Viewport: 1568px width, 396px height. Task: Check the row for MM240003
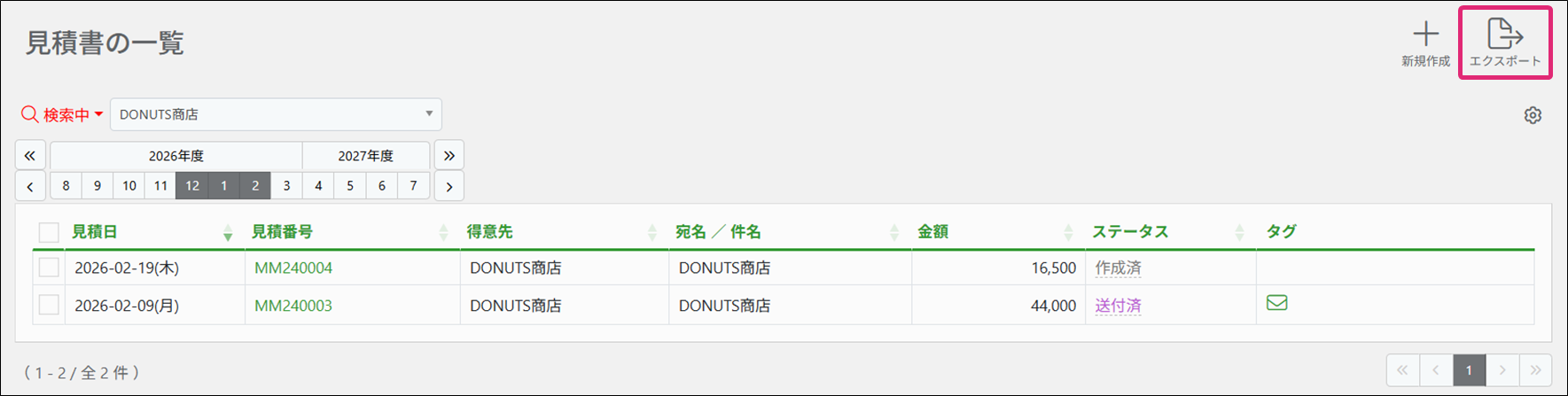click(x=49, y=305)
